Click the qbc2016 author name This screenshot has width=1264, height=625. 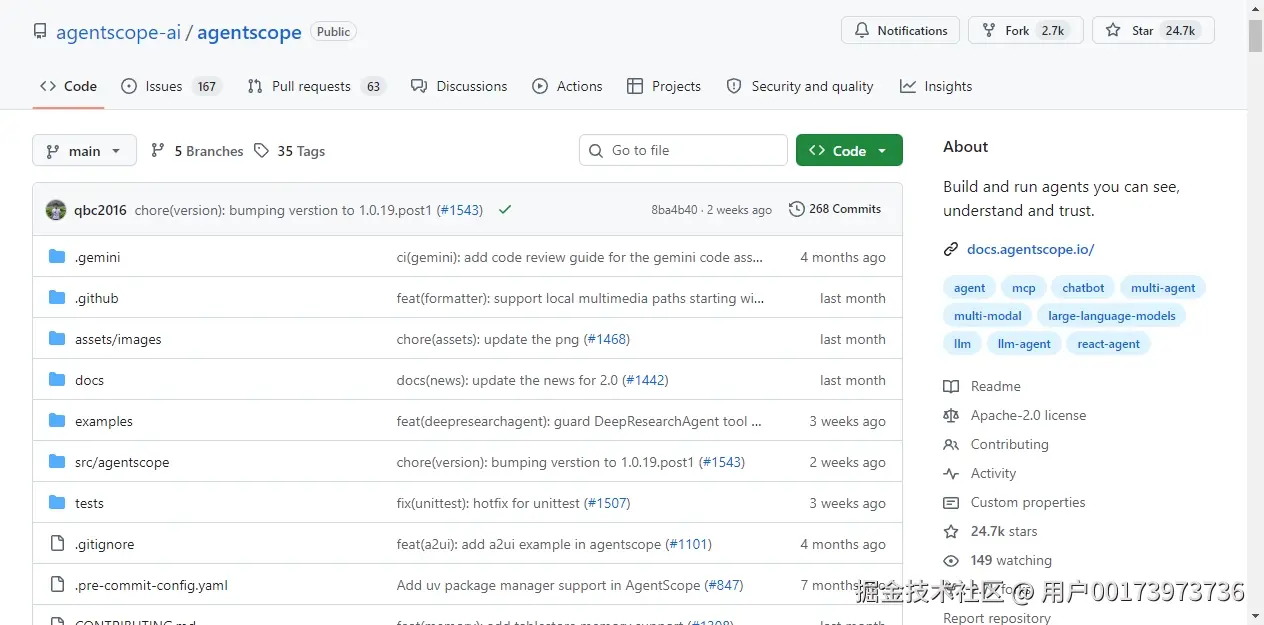pyautogui.click(x=100, y=210)
